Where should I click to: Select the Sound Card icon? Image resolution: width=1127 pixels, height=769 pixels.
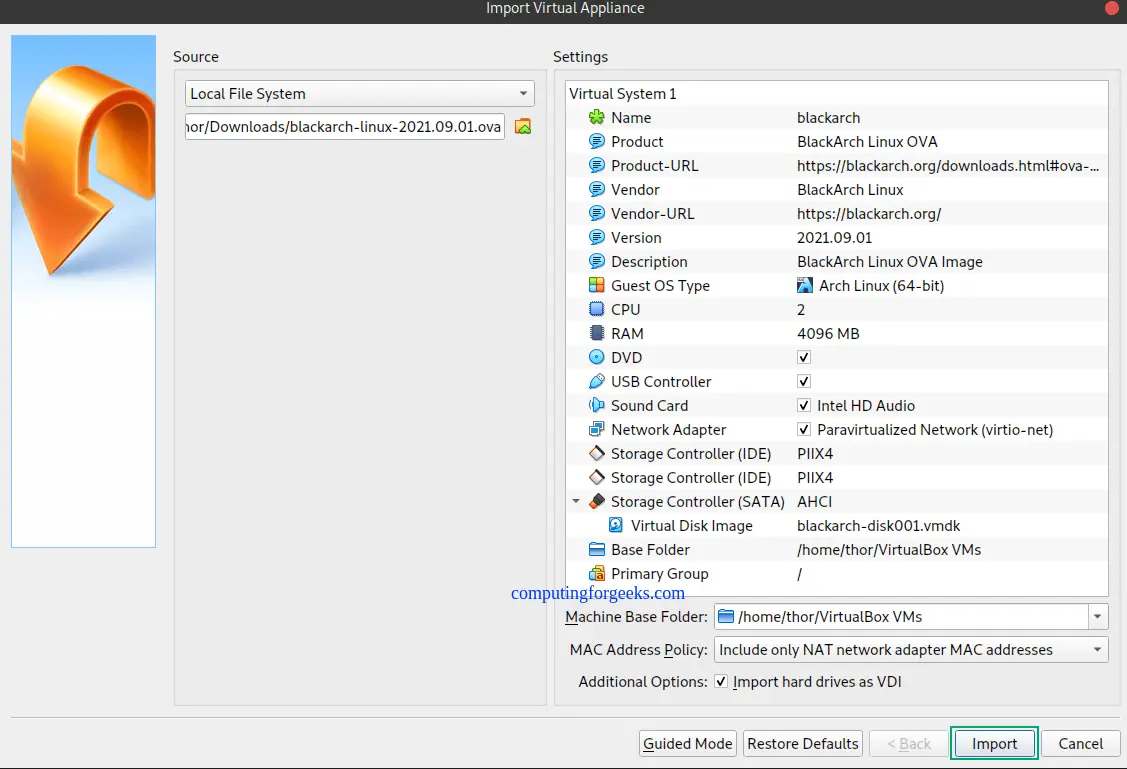pos(597,405)
